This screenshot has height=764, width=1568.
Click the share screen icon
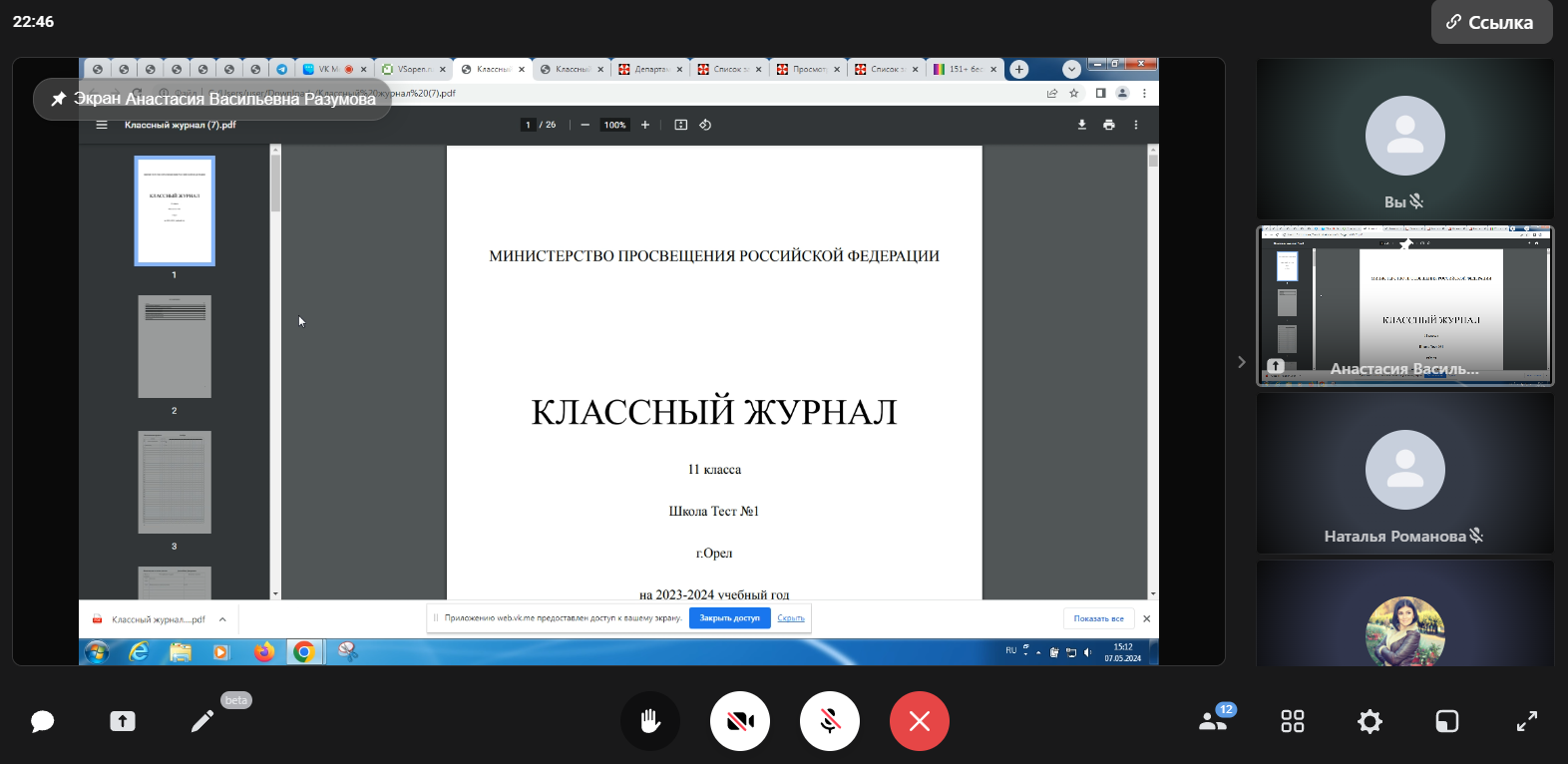[123, 721]
